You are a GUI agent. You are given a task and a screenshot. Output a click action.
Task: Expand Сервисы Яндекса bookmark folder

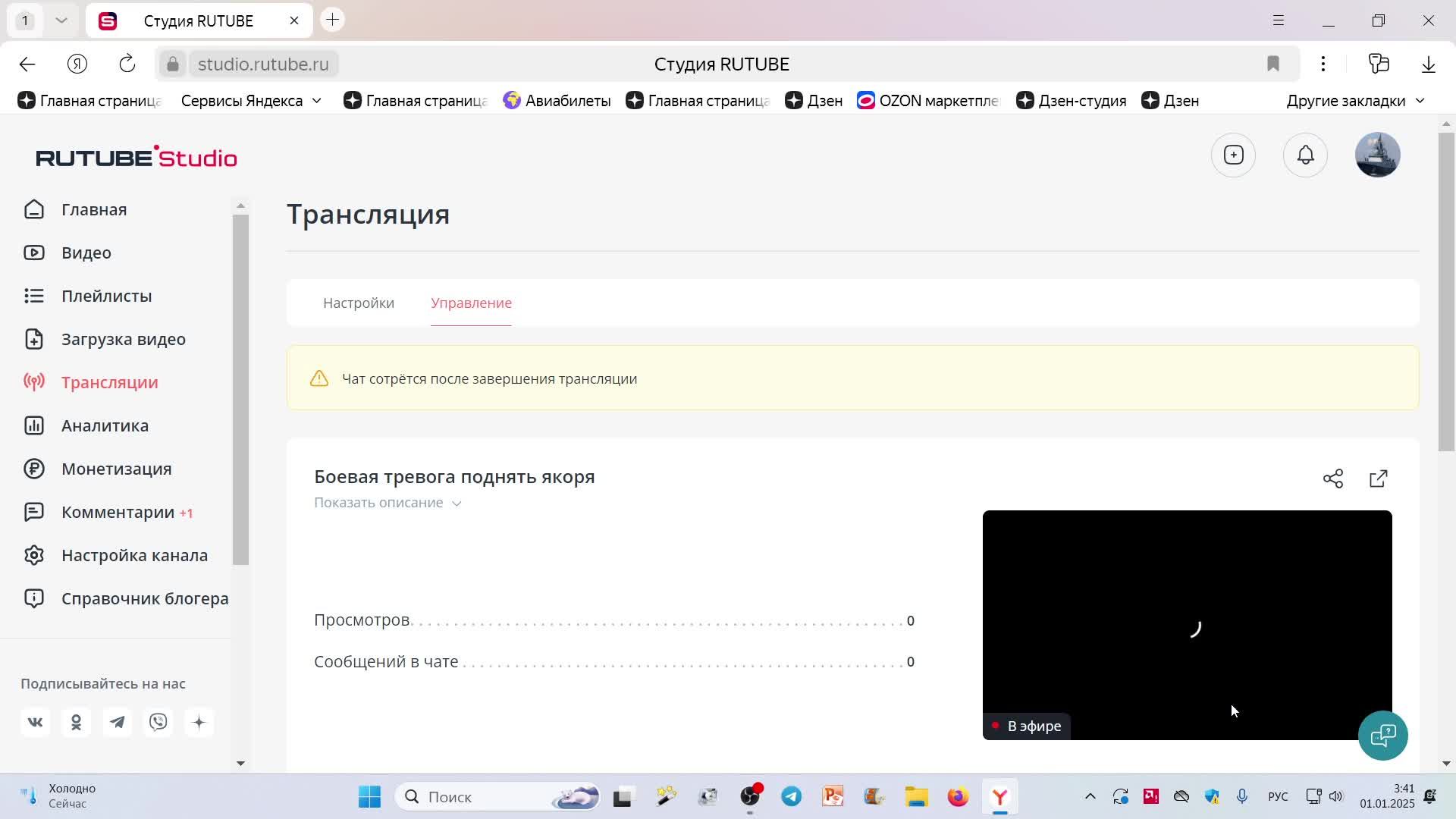pyautogui.click(x=251, y=101)
